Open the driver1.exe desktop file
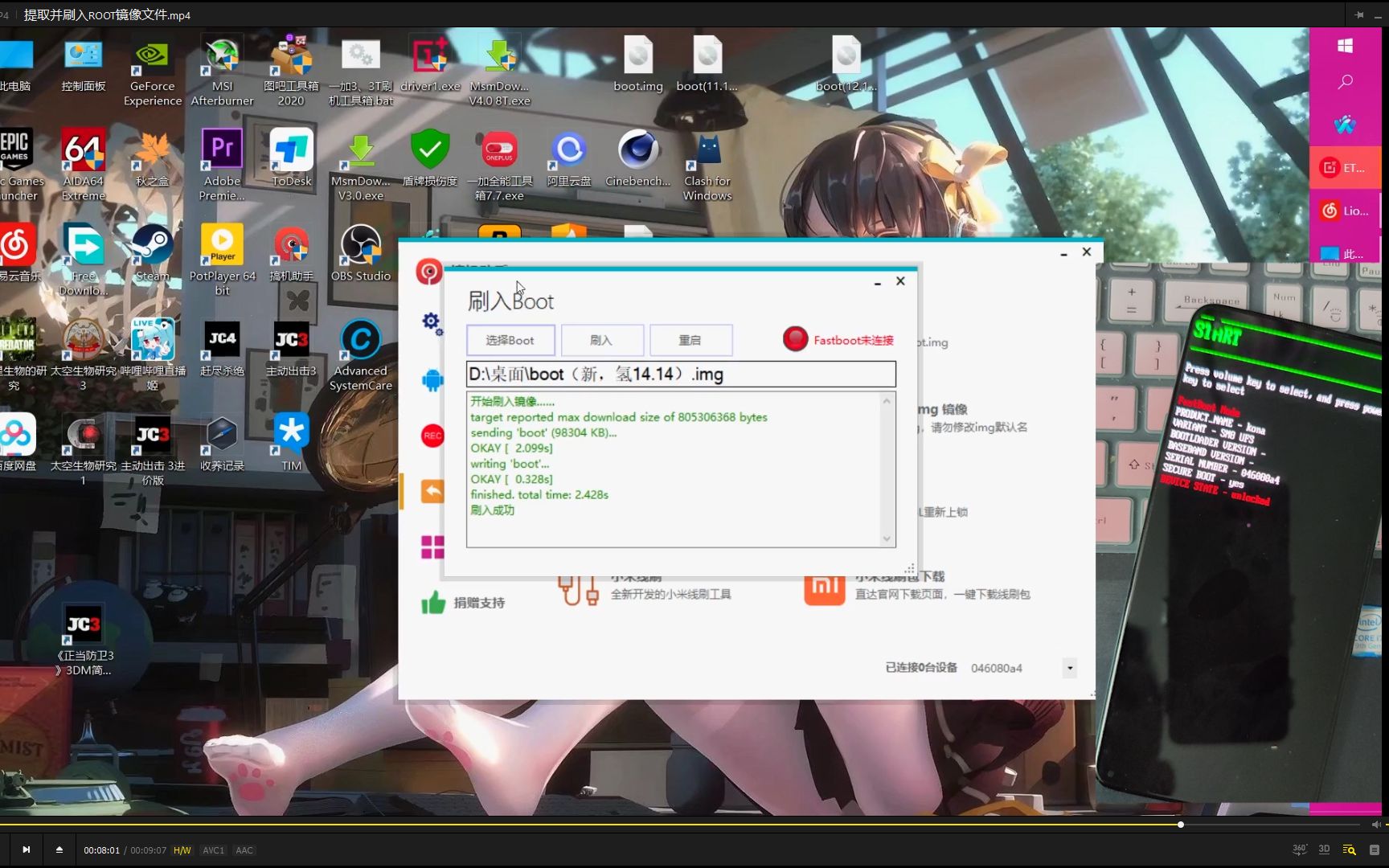1389x868 pixels. [x=430, y=64]
